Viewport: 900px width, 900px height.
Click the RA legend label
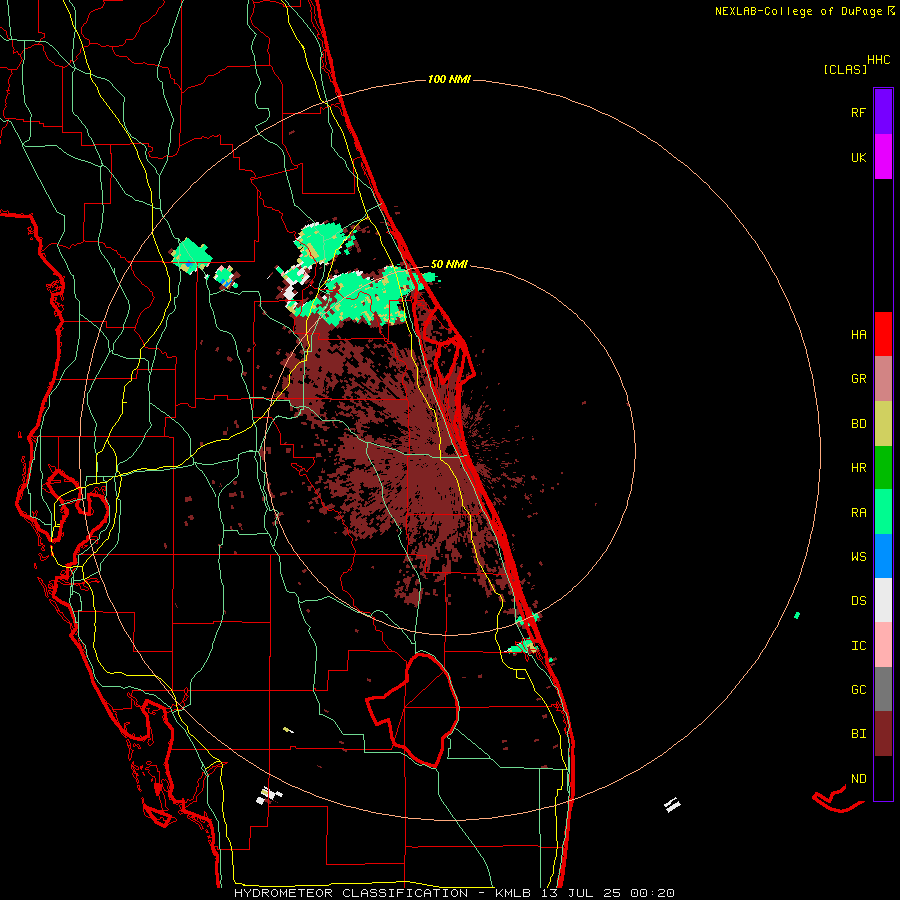[x=858, y=513]
